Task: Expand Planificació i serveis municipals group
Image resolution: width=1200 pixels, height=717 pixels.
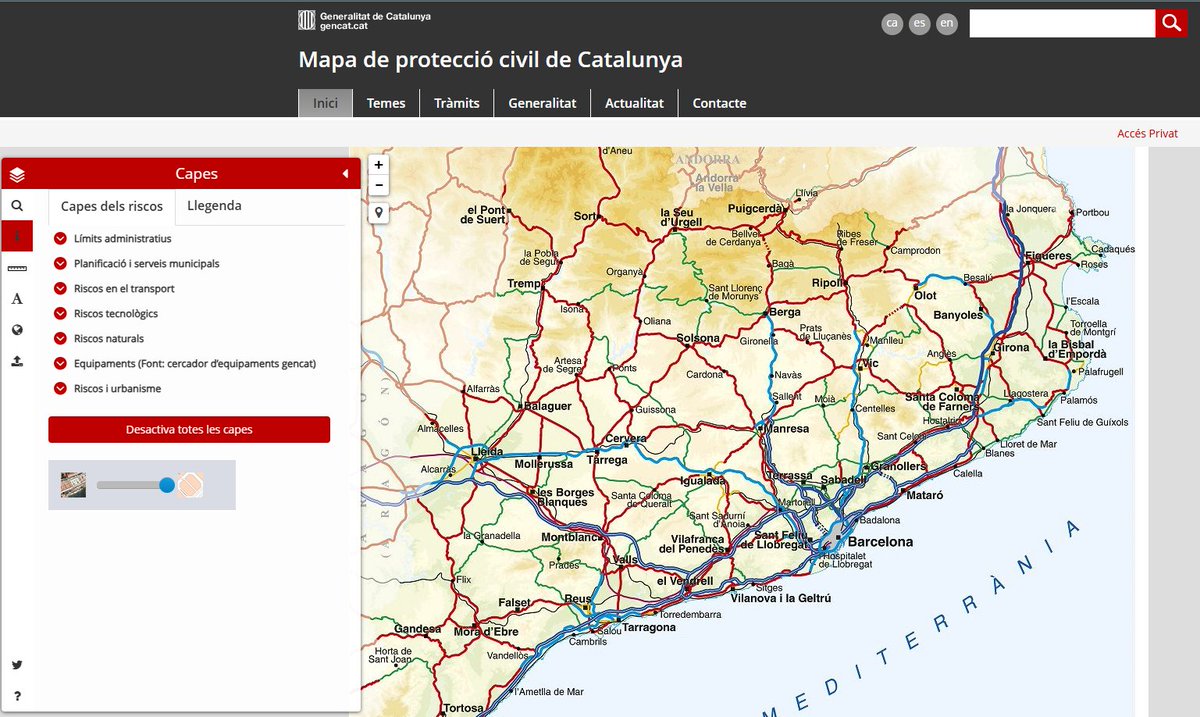Action: (x=60, y=263)
